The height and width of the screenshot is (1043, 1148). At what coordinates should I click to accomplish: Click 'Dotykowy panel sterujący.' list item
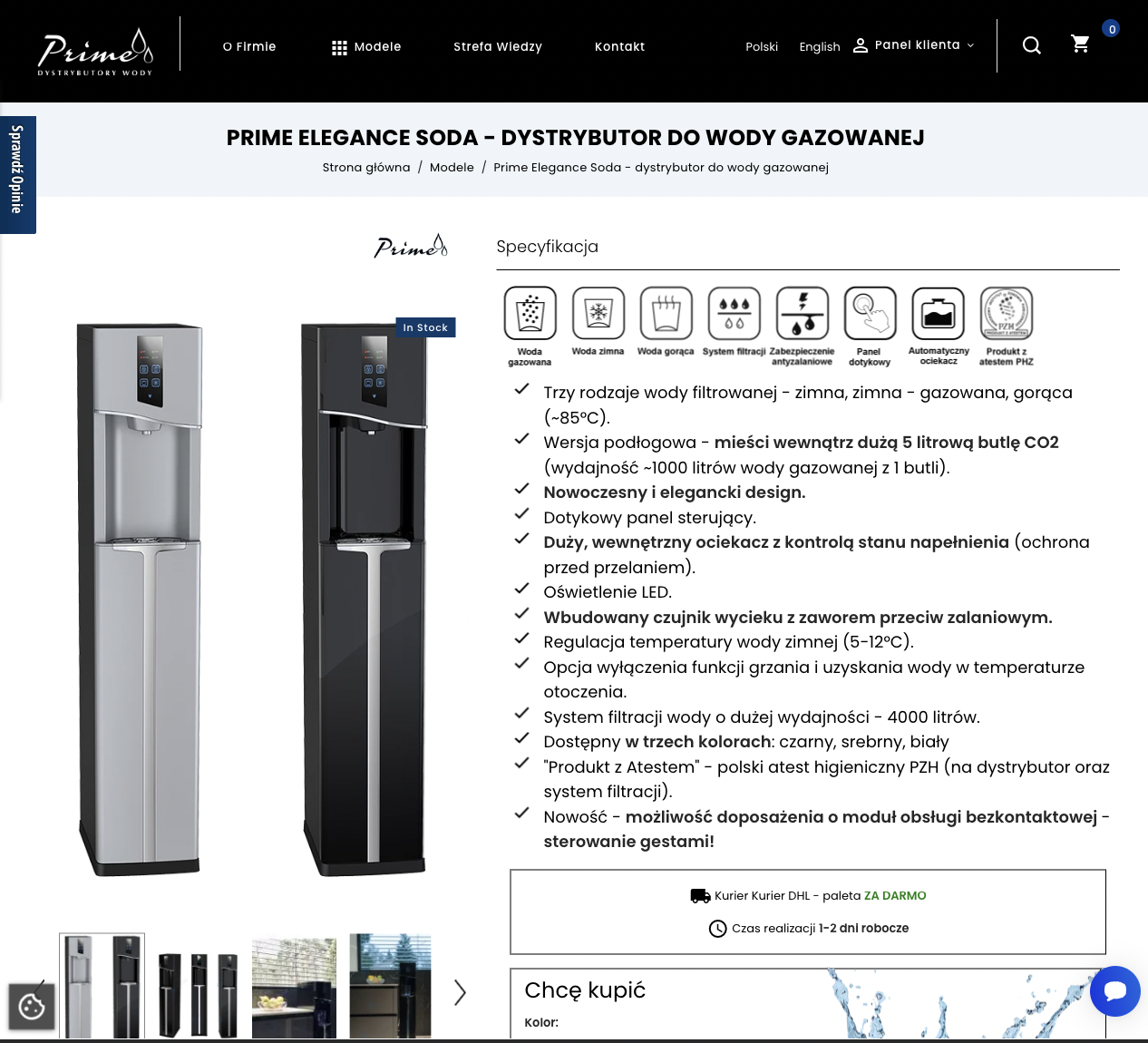click(649, 518)
